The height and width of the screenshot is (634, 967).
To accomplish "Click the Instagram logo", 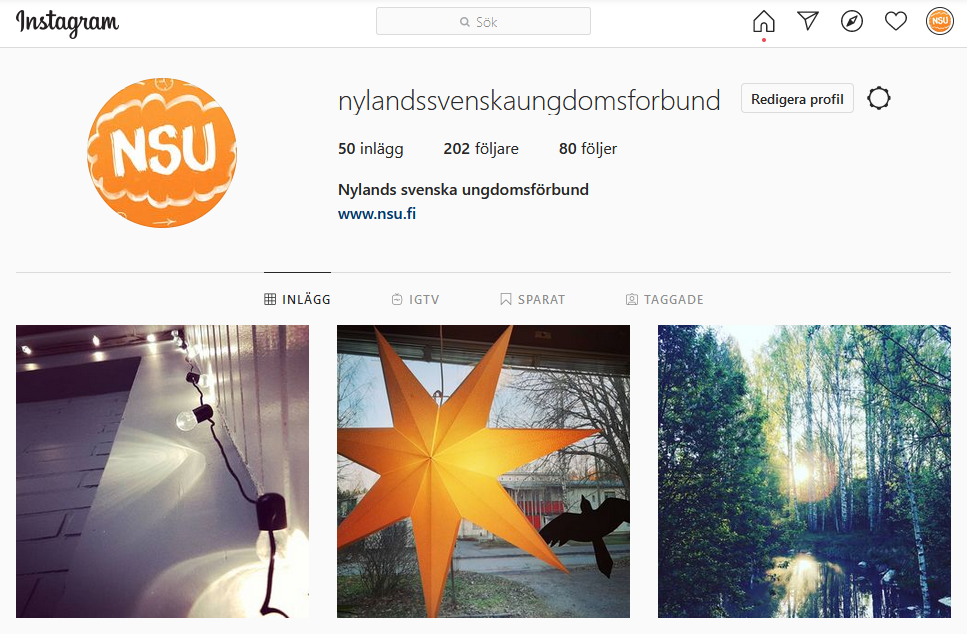I will [67, 23].
